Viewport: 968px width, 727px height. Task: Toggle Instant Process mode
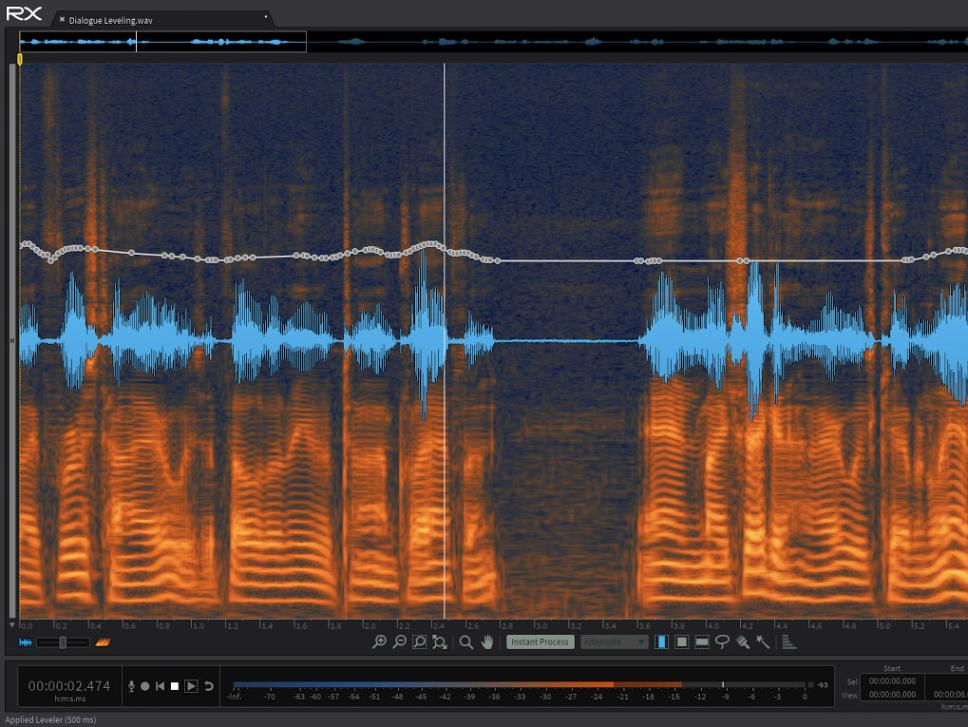[539, 643]
